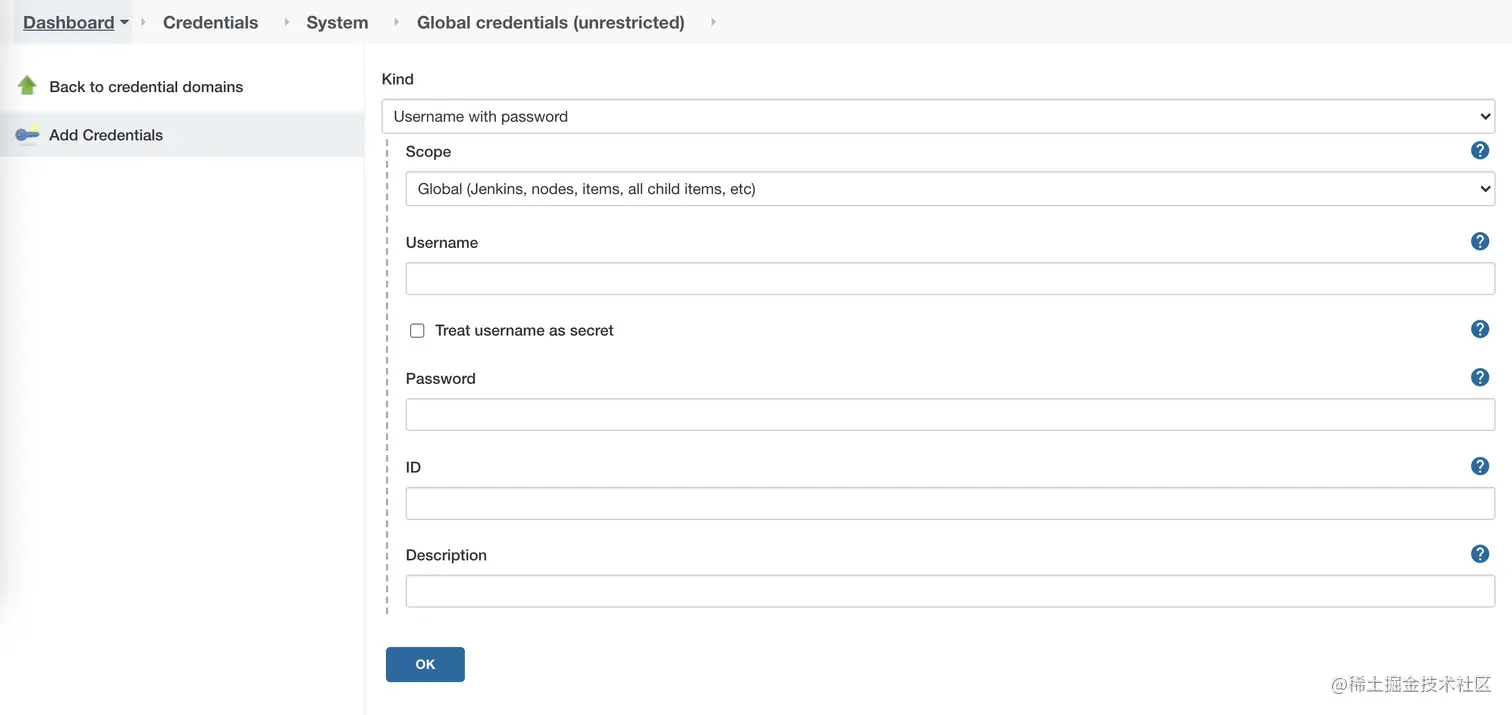The image size is (1512, 715).
Task: Click the key icon beside Add Credentials
Action: [x=27, y=134]
